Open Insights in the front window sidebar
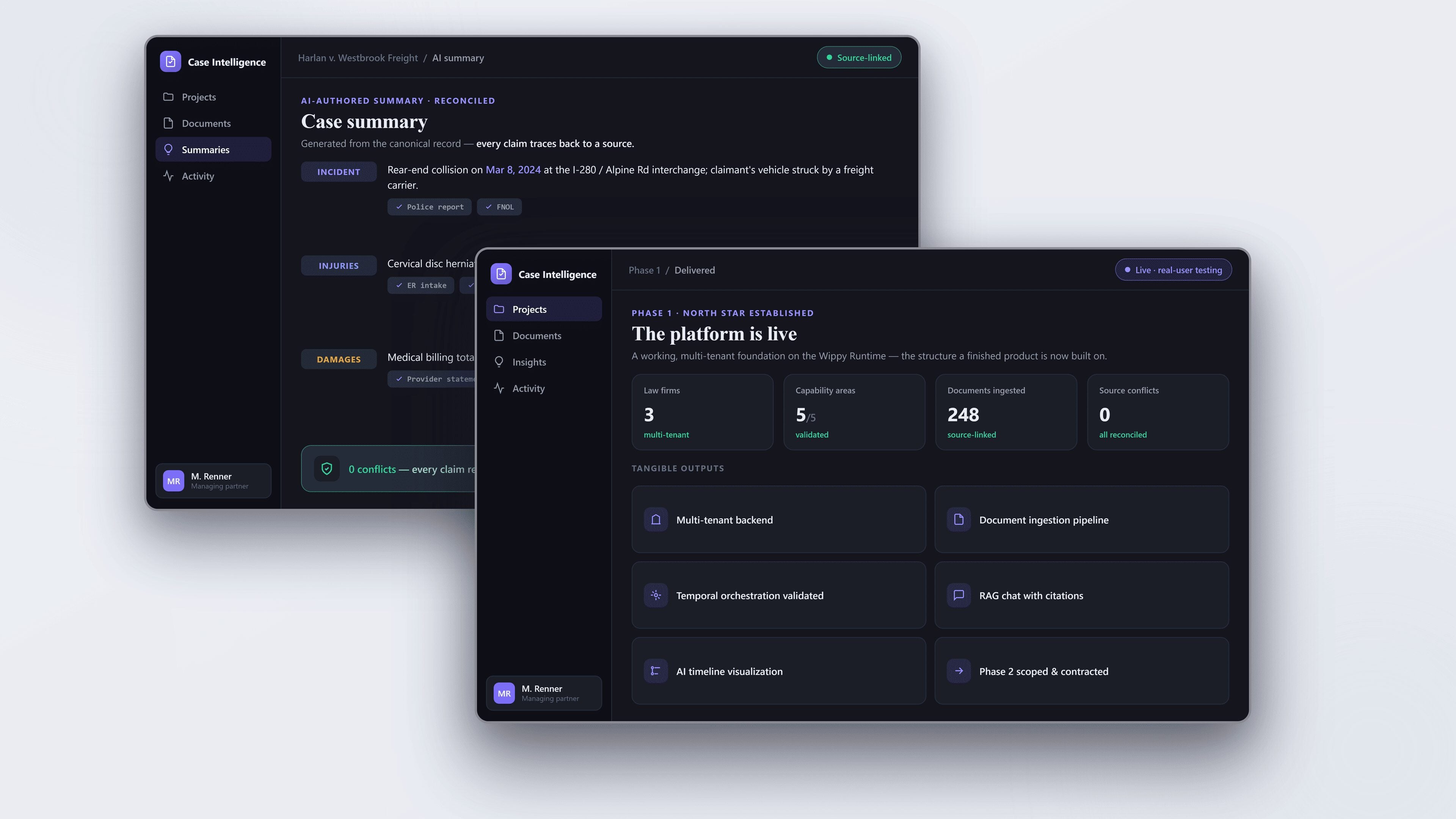Image resolution: width=1456 pixels, height=819 pixels. pyautogui.click(x=544, y=362)
